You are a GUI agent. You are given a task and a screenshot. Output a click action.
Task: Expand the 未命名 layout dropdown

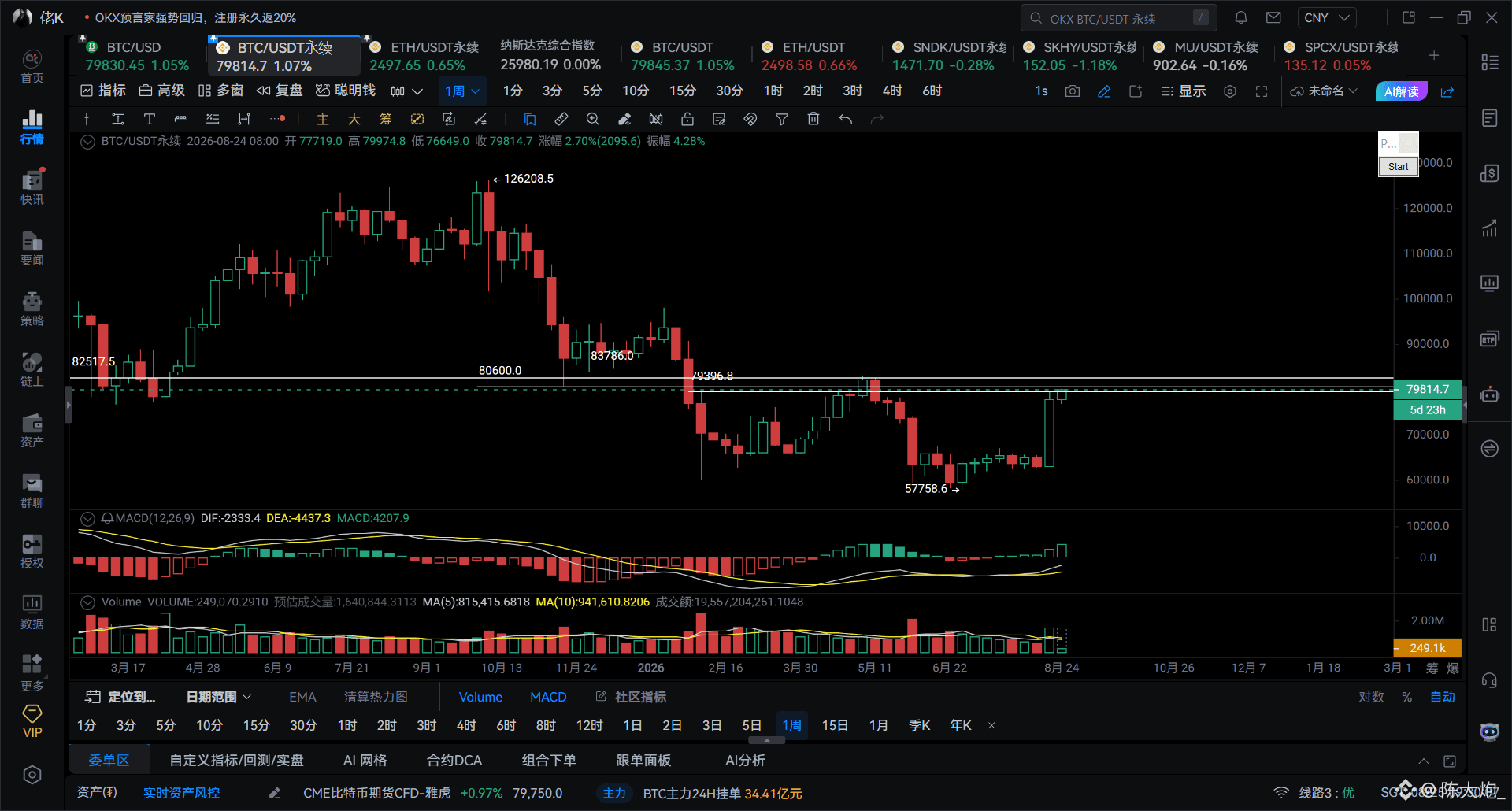click(x=1324, y=91)
